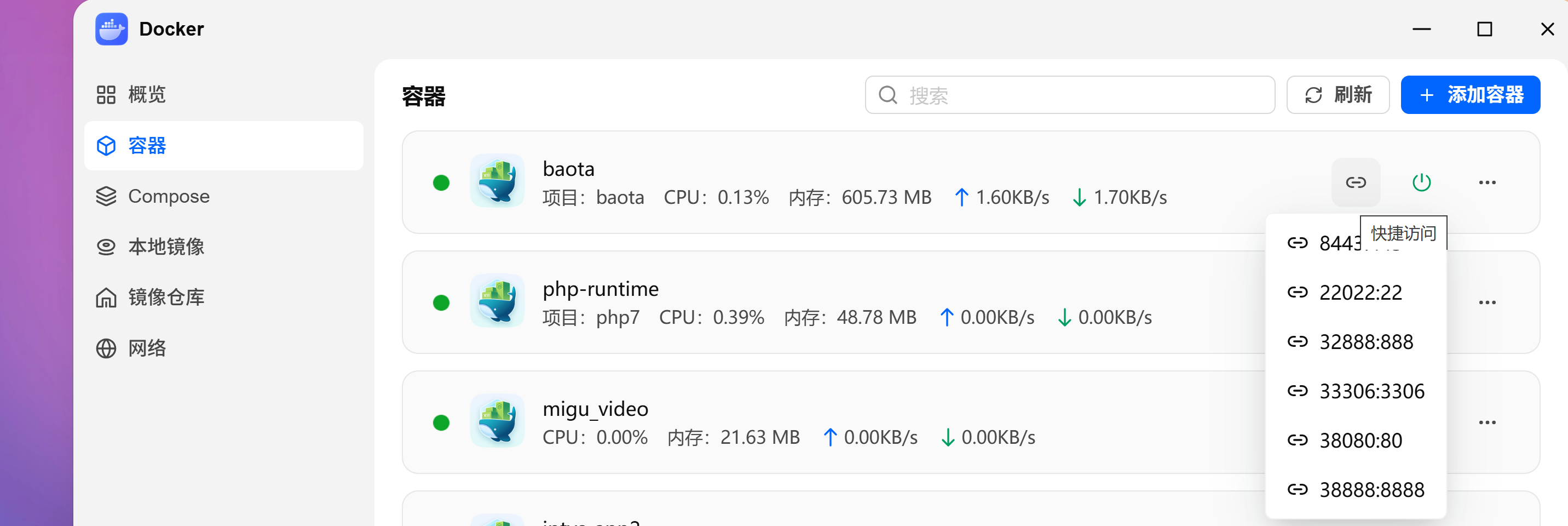Open port mapping 22022:22
1568x526 pixels.
coord(1356,293)
